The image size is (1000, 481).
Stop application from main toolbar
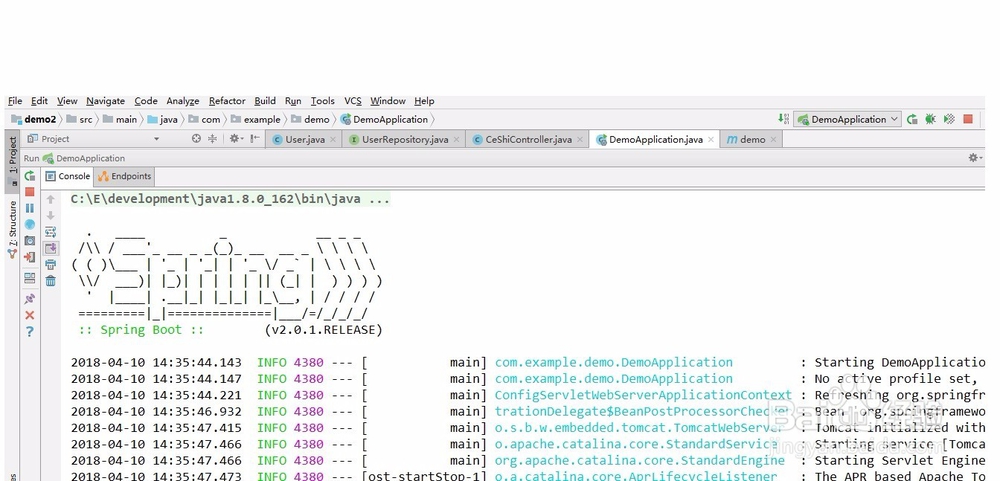(968, 119)
